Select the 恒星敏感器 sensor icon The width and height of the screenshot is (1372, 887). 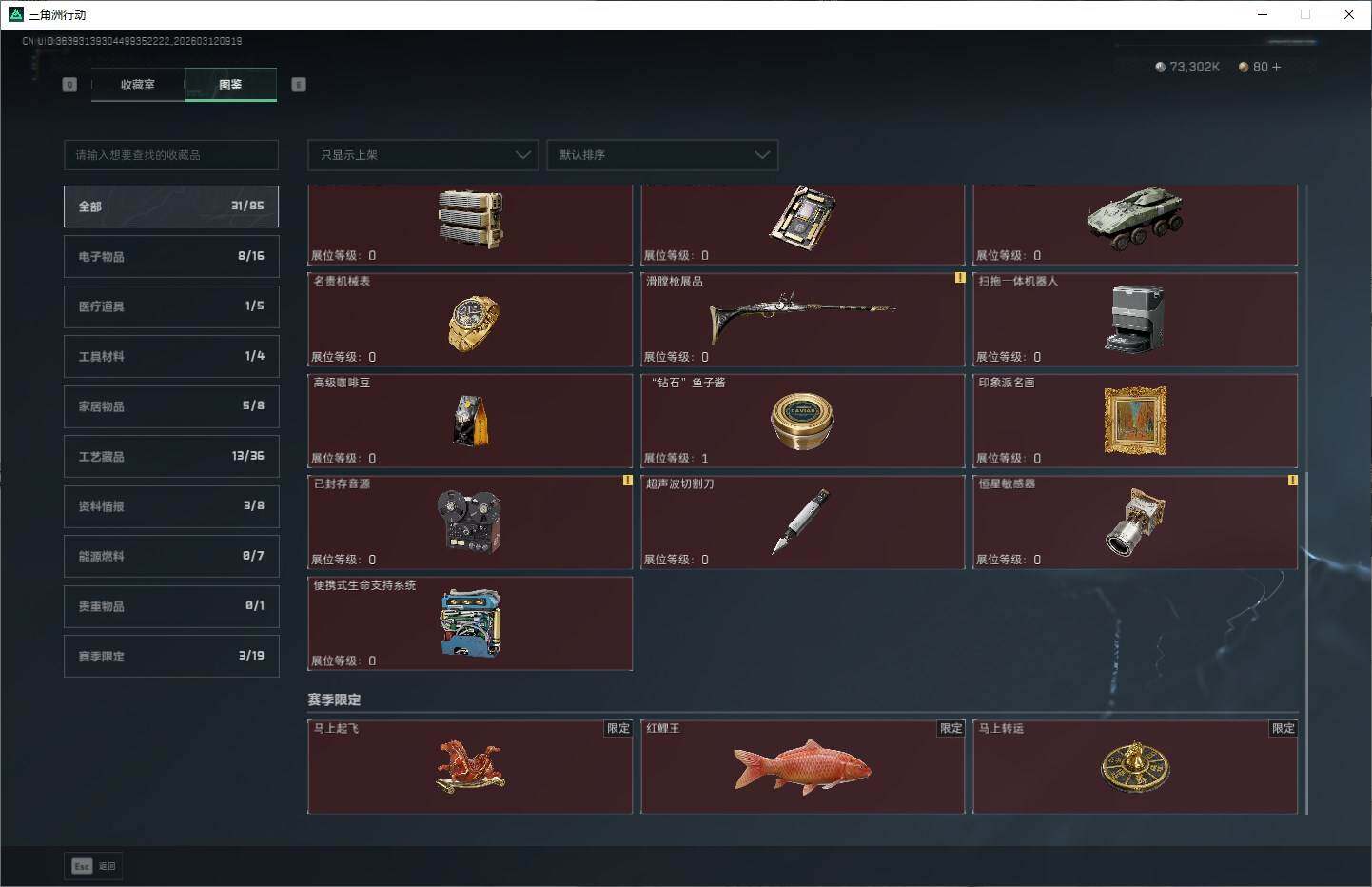click(x=1135, y=522)
